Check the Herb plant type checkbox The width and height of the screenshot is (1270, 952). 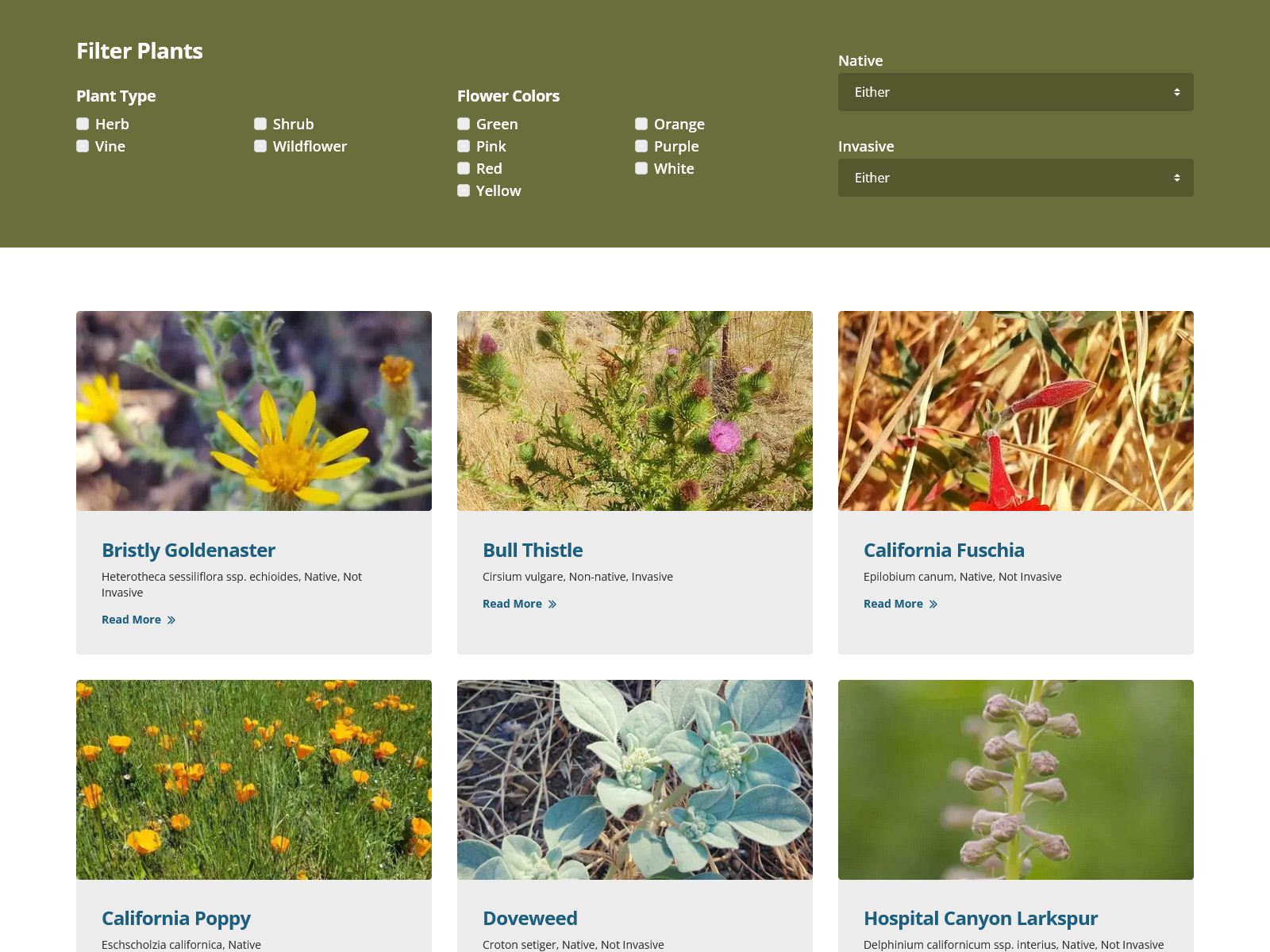[x=83, y=124]
